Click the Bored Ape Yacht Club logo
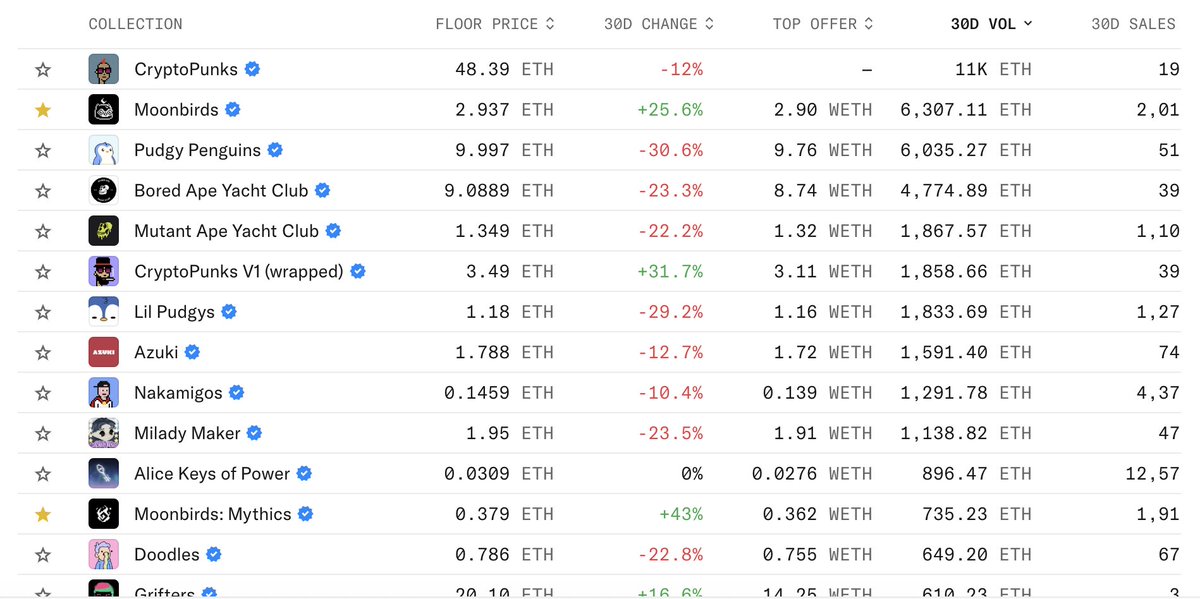Viewport: 1200px width, 599px height. click(x=104, y=191)
